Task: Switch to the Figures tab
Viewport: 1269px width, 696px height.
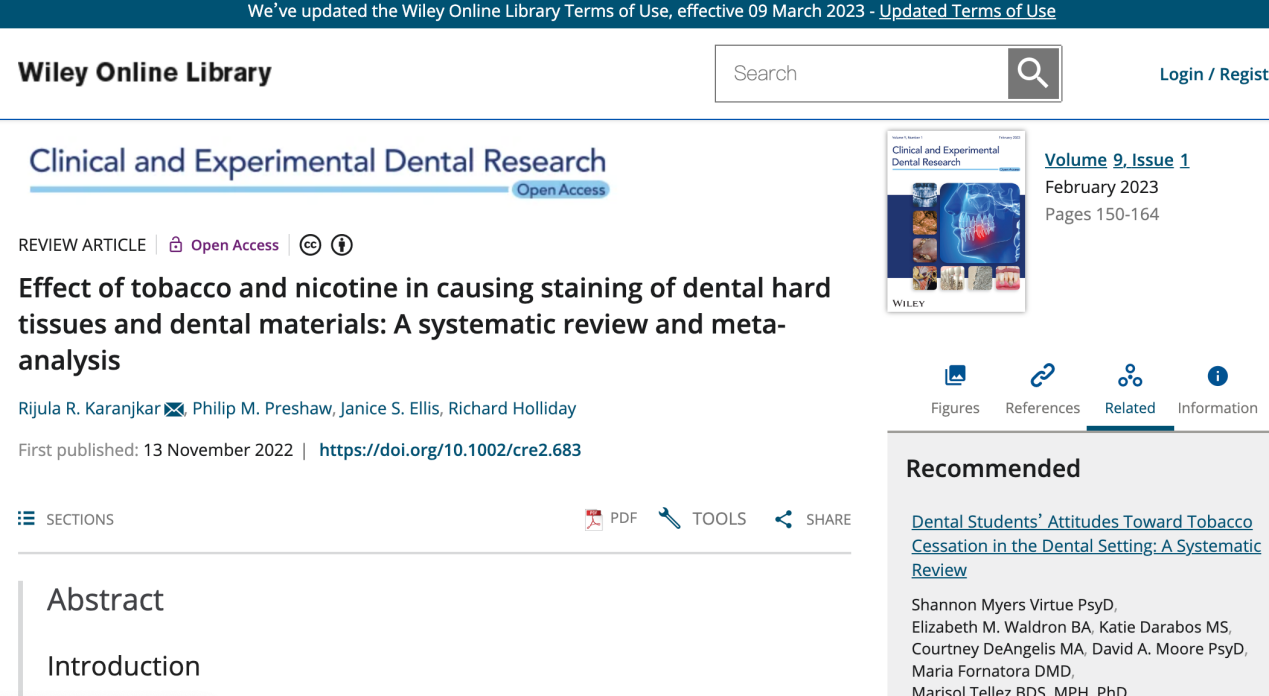Action: (955, 390)
